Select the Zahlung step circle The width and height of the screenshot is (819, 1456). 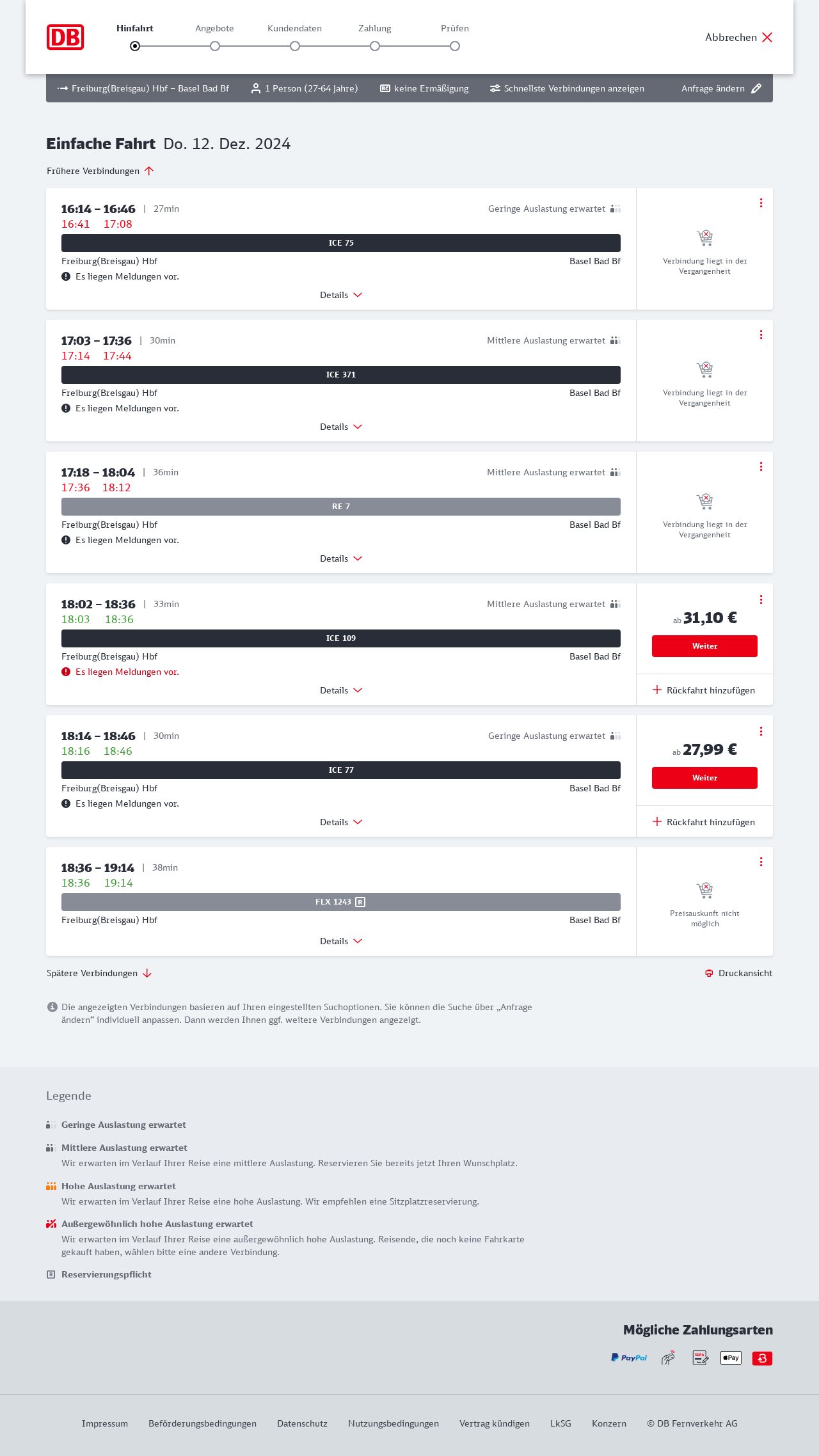375,46
